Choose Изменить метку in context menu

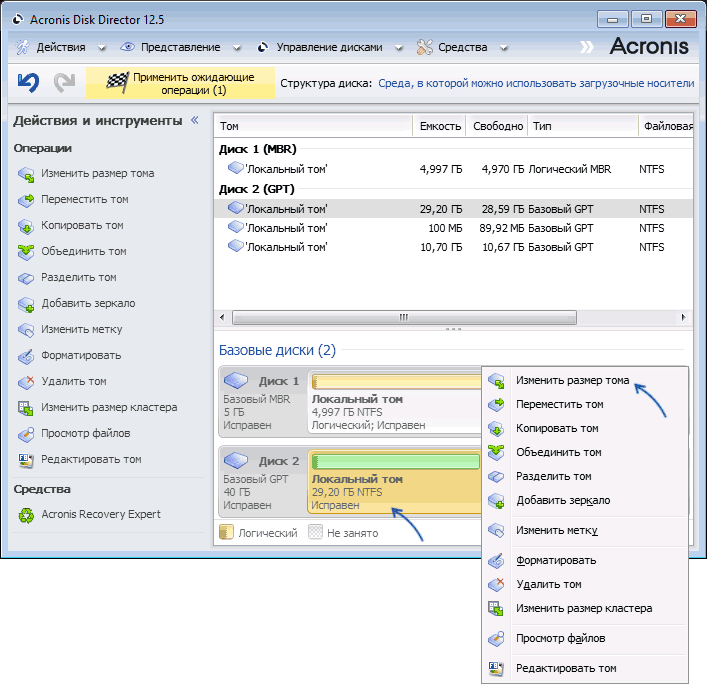click(585, 531)
